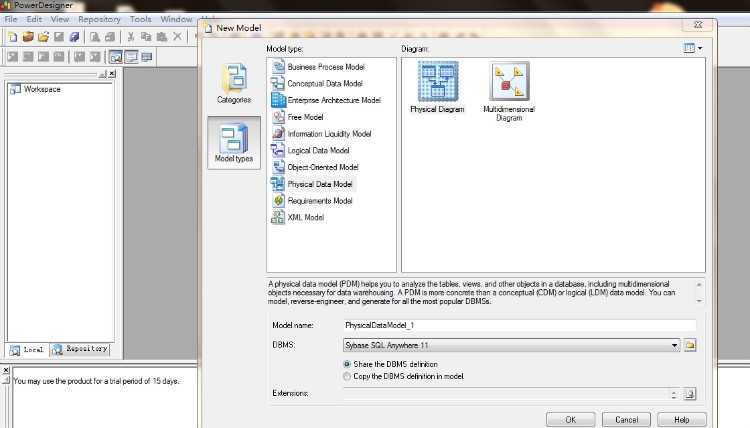750x428 pixels.
Task: Switch to the Repository browser tab
Action: click(x=80, y=350)
